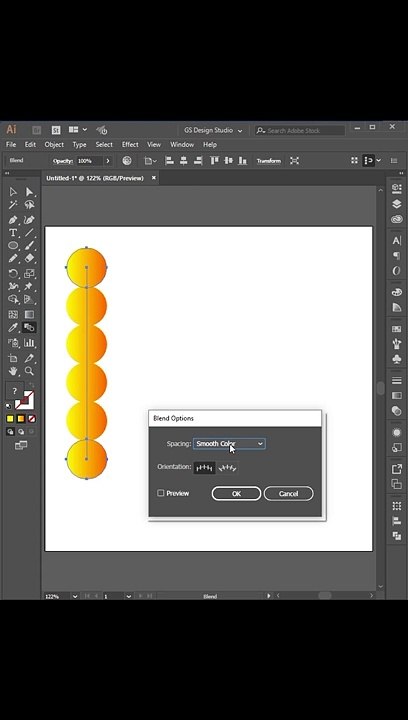408x720 pixels.
Task: Activate Draw Behind mode
Action: click(21, 432)
